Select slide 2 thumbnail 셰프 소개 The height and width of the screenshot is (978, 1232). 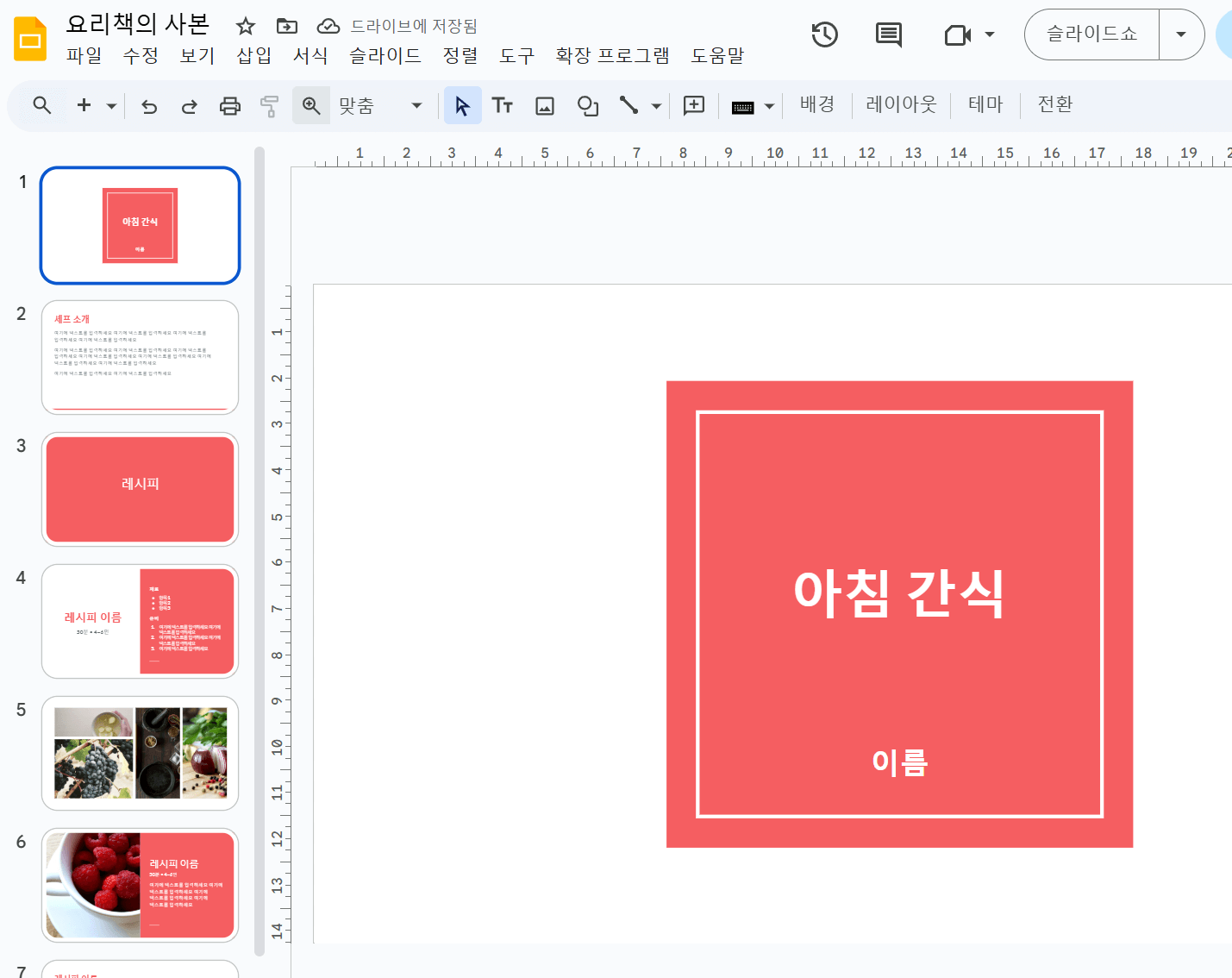(140, 357)
